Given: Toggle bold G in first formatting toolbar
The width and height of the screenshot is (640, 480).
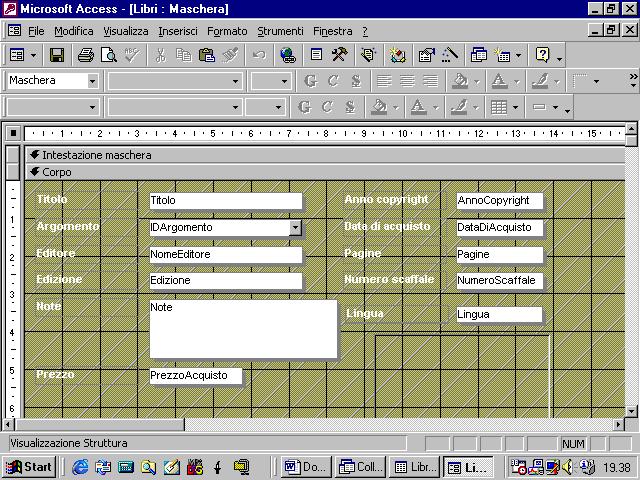Looking at the screenshot, I should click(310, 81).
